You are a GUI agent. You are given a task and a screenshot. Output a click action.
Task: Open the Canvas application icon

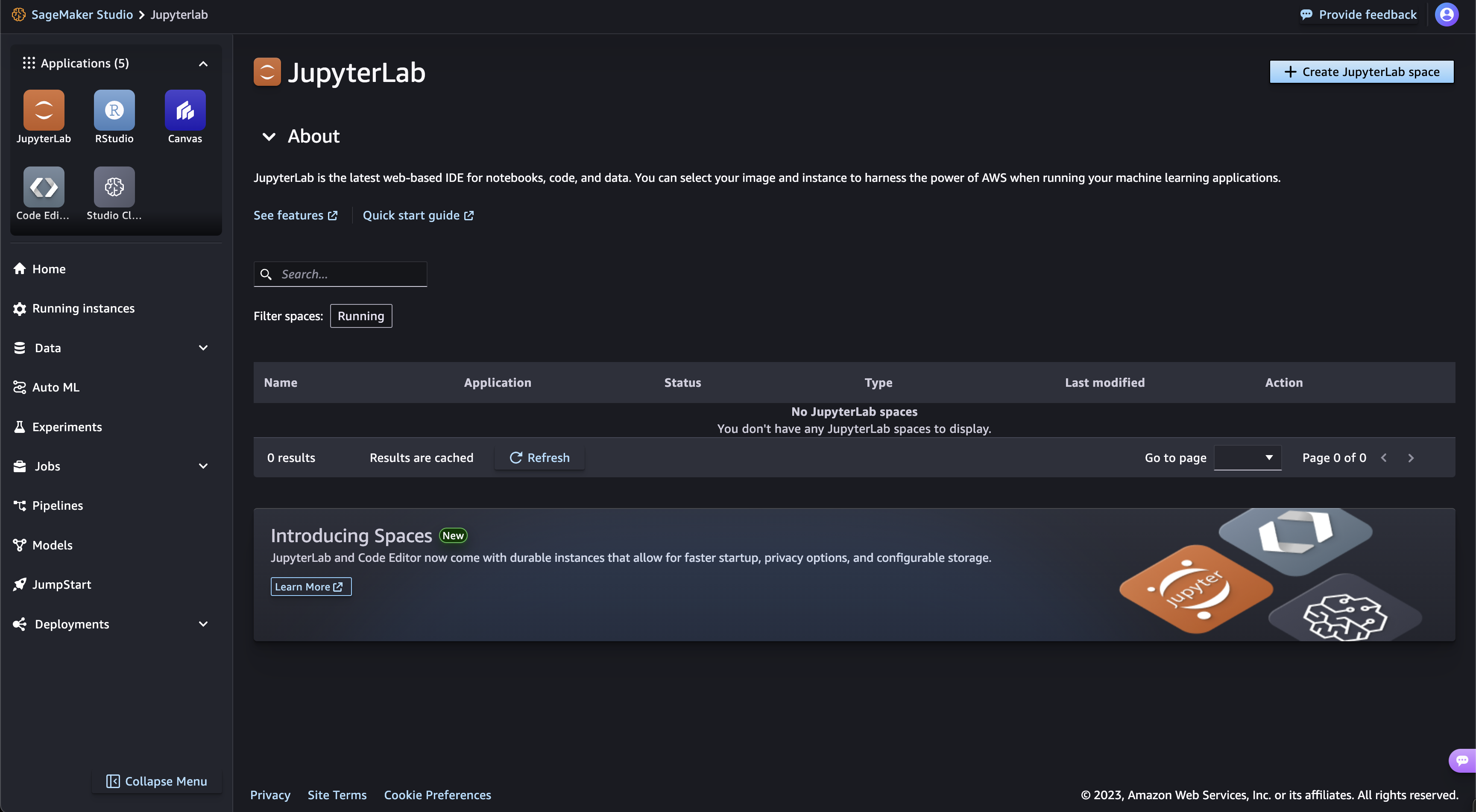(x=185, y=110)
